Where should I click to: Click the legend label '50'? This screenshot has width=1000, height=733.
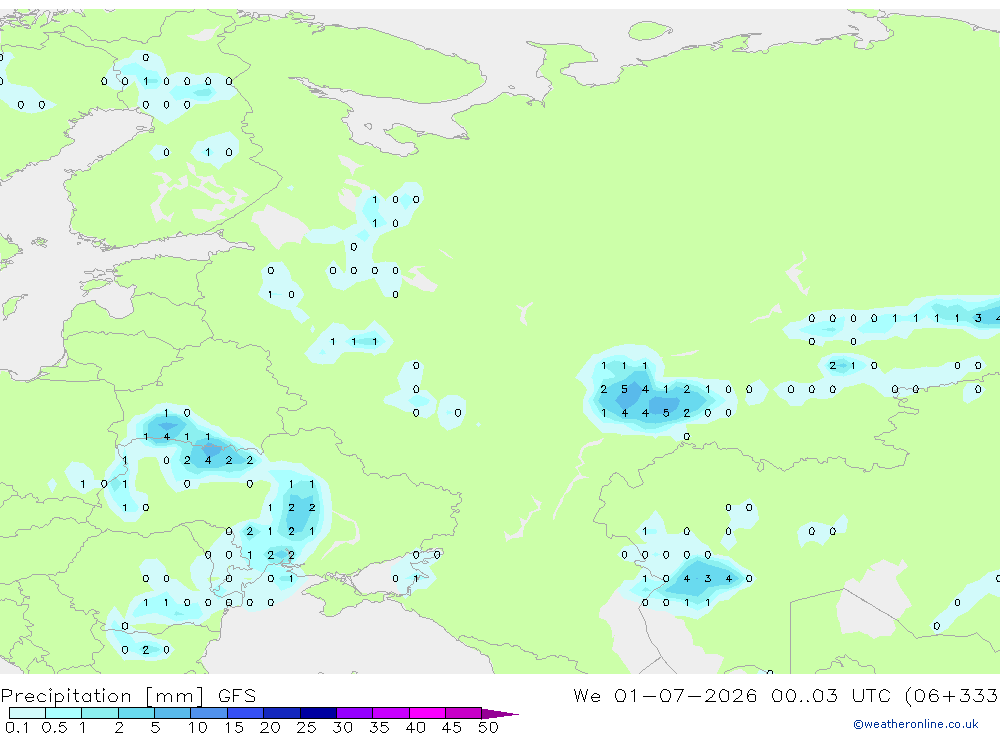[488, 727]
